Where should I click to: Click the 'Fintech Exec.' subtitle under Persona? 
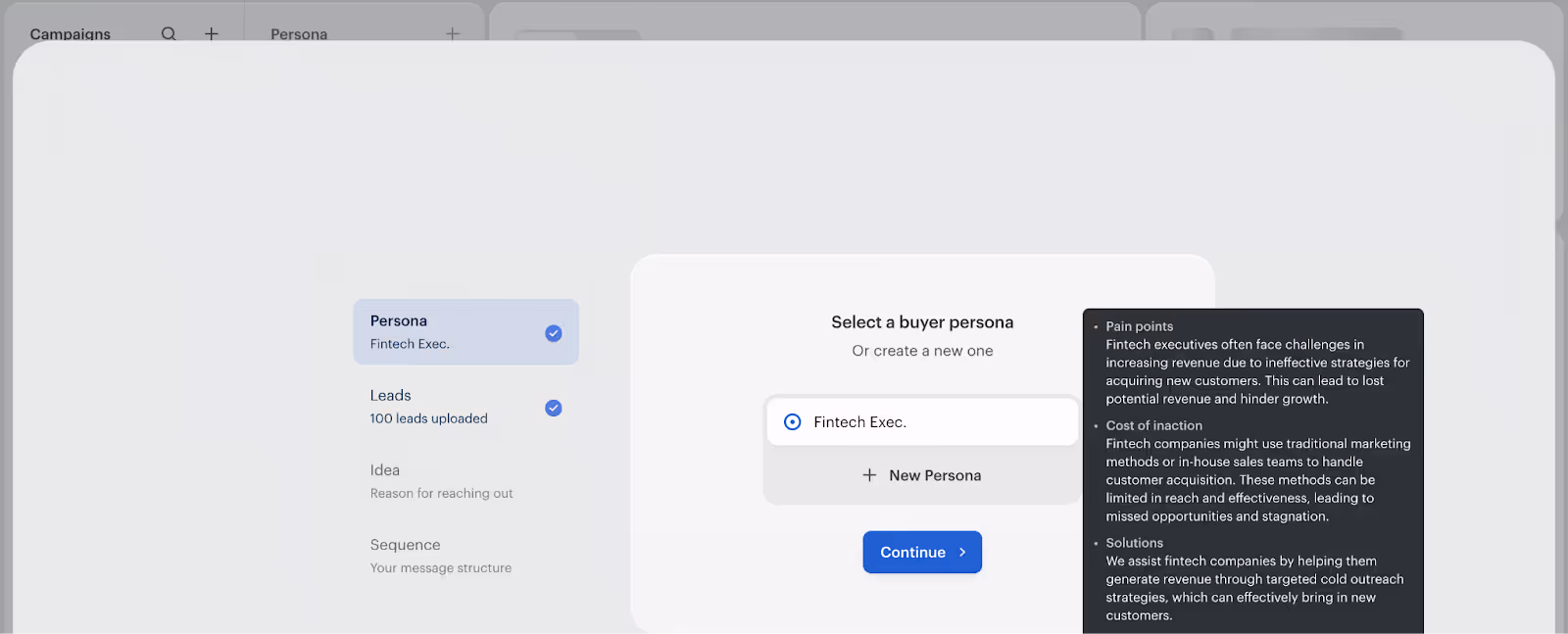coord(410,344)
